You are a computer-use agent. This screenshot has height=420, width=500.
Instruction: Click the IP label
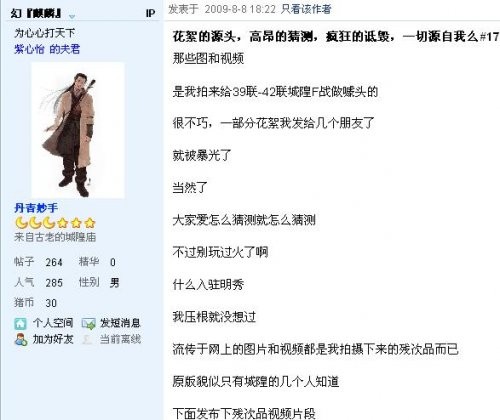click(150, 13)
